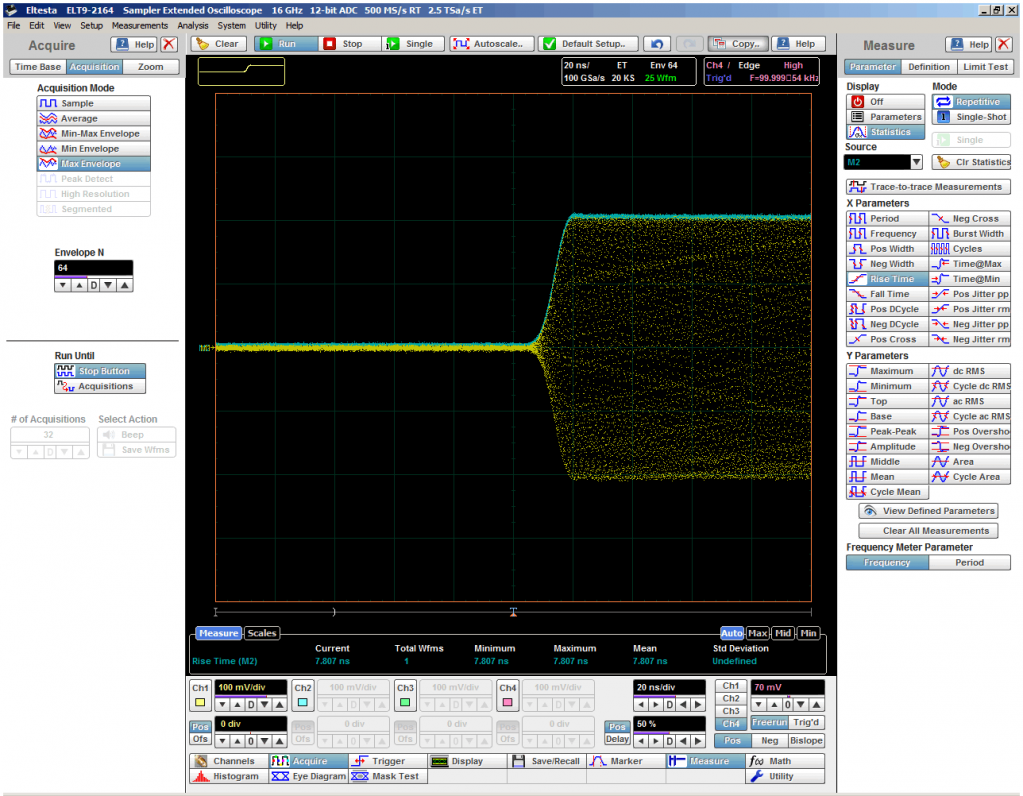1023x796 pixels.
Task: Open the Mask Test panel
Action: coord(387,776)
